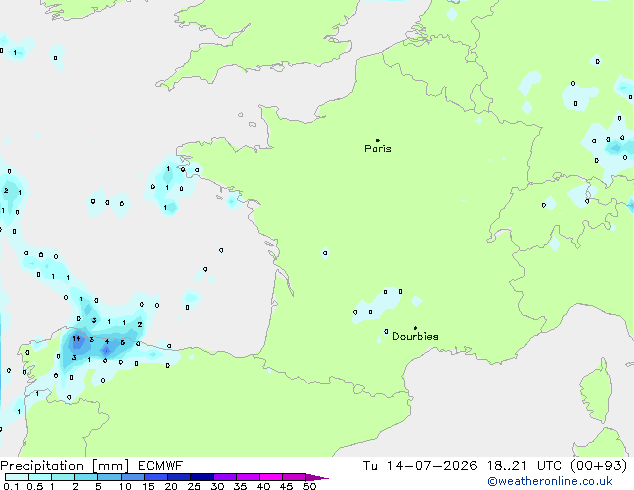The height and width of the screenshot is (490, 634).
Task: Select the Paris city label
Action: pyautogui.click(x=378, y=148)
